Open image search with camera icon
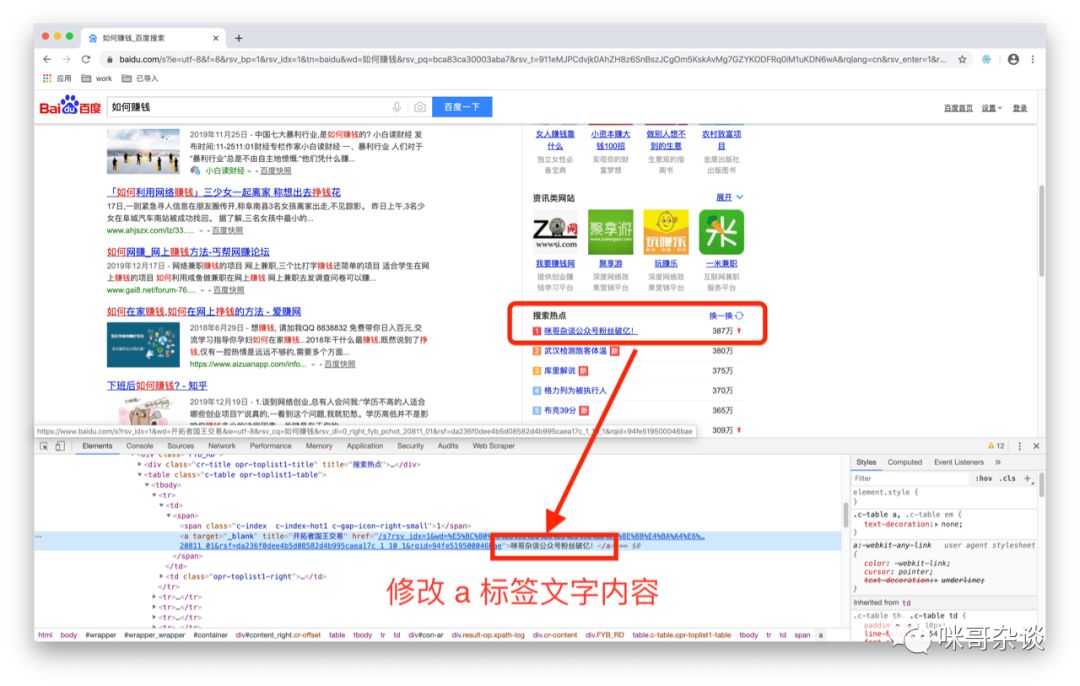 419,107
